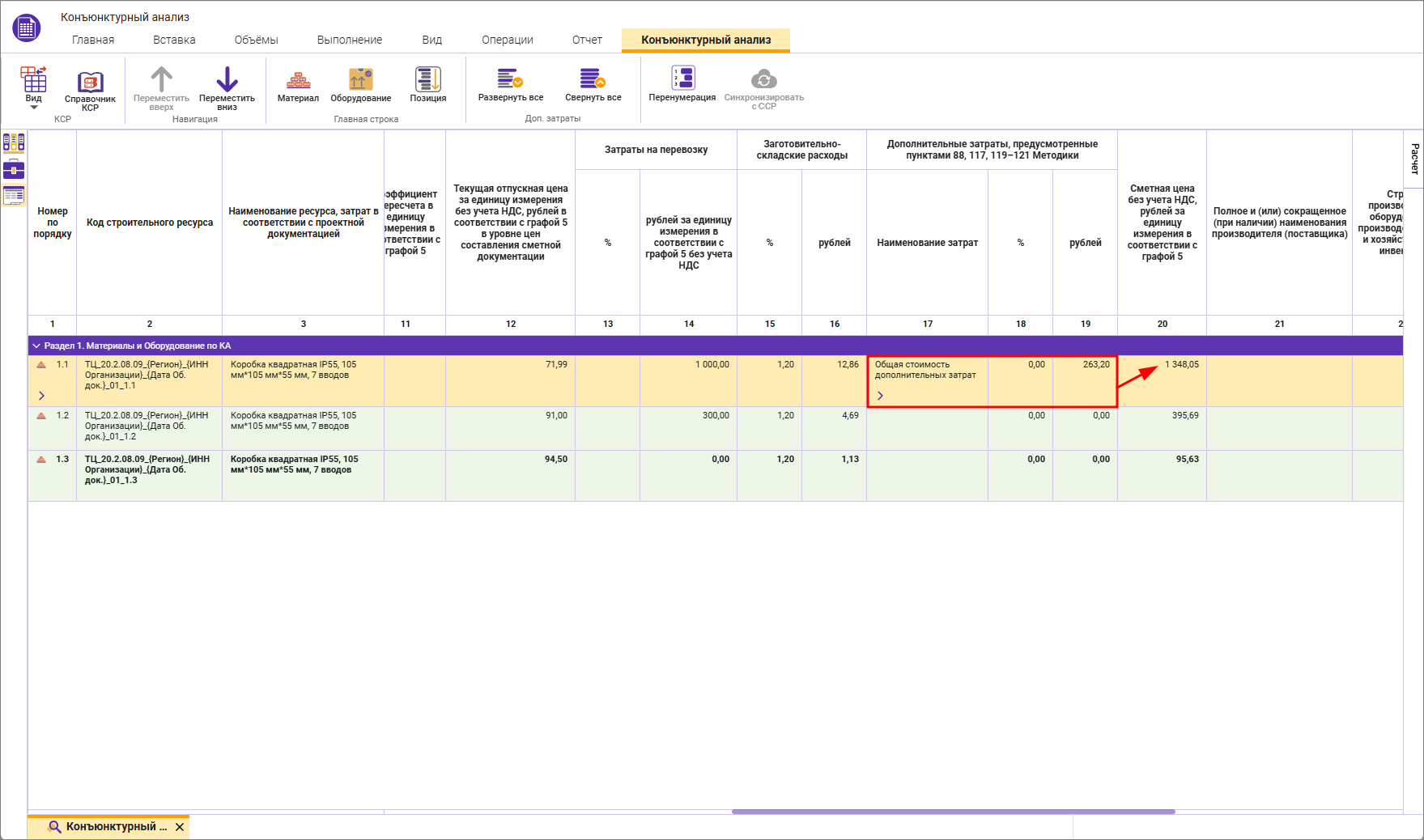1424x840 pixels.
Task: Close the Конъюнктурный анализ document tab
Action: [x=180, y=827]
